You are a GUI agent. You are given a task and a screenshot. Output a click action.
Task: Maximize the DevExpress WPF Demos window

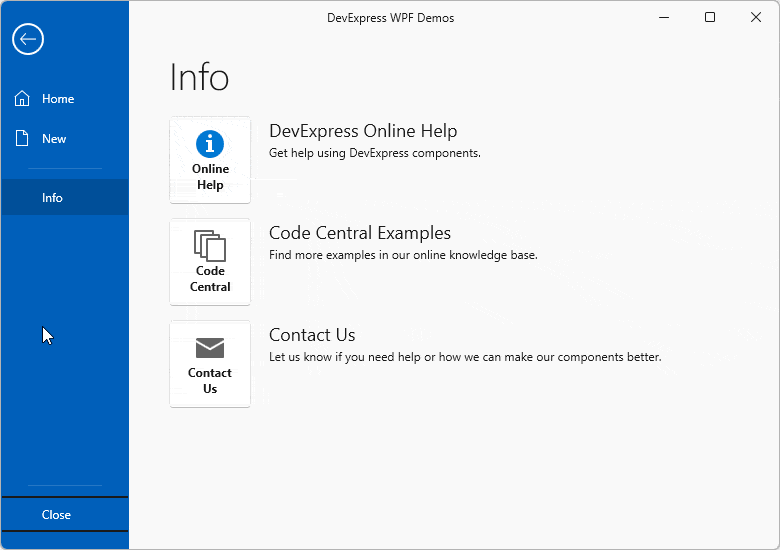(710, 17)
